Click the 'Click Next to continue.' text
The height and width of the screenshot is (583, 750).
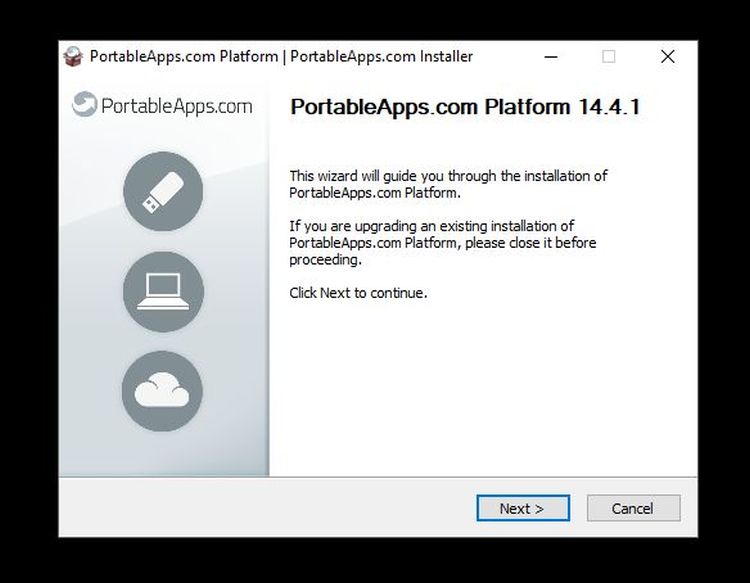click(x=358, y=293)
